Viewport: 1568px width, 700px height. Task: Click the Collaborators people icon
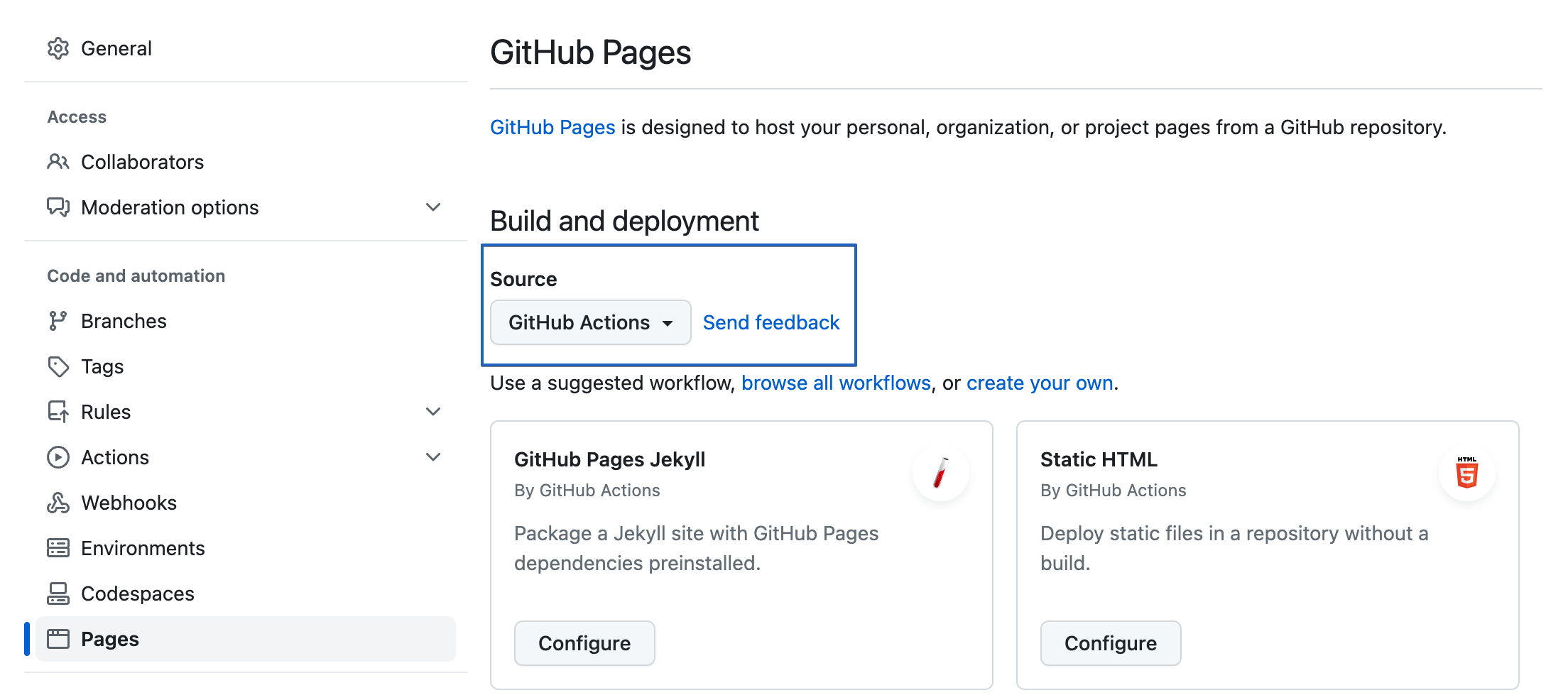tap(58, 162)
